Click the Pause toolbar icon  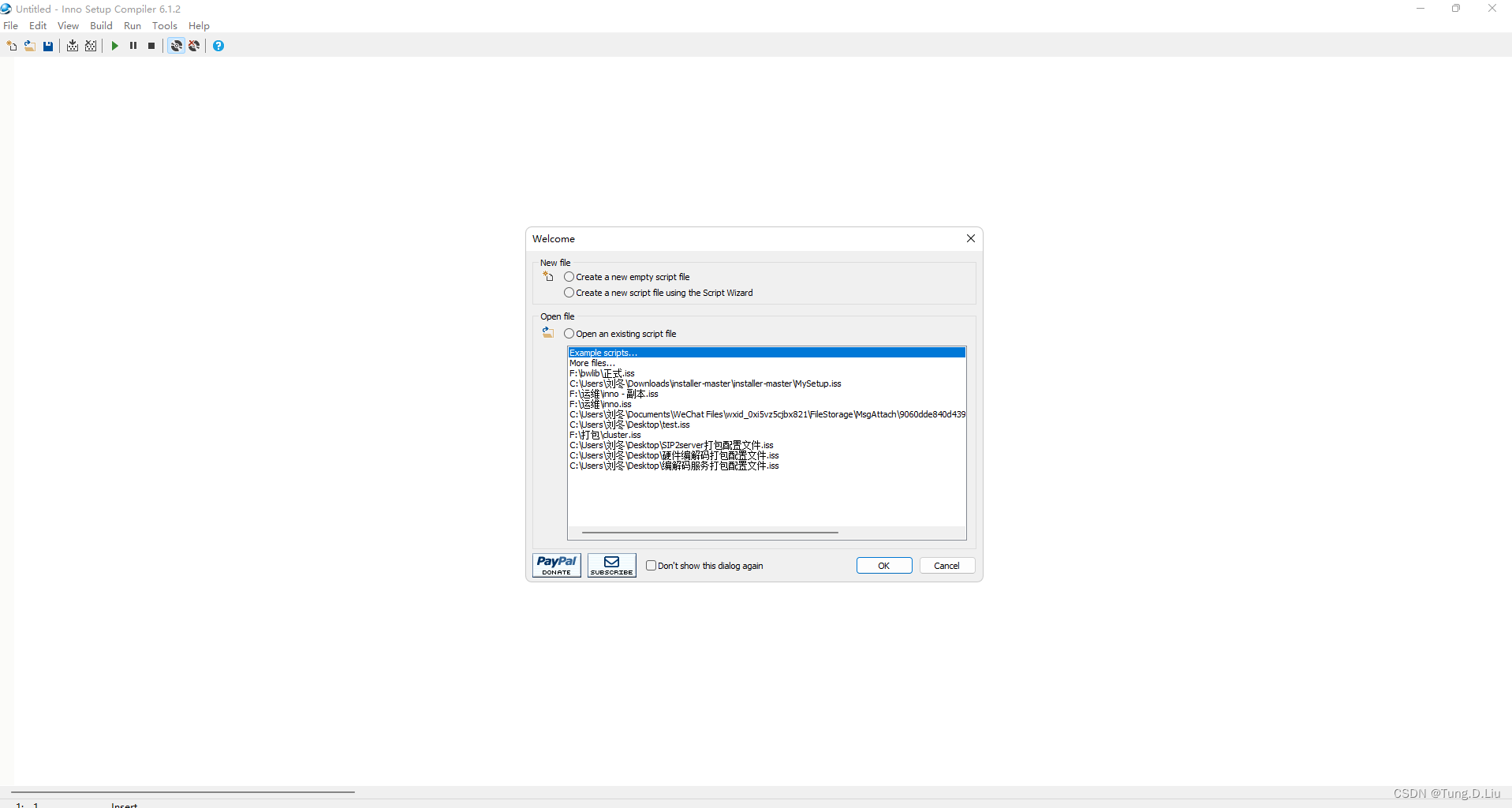point(133,46)
